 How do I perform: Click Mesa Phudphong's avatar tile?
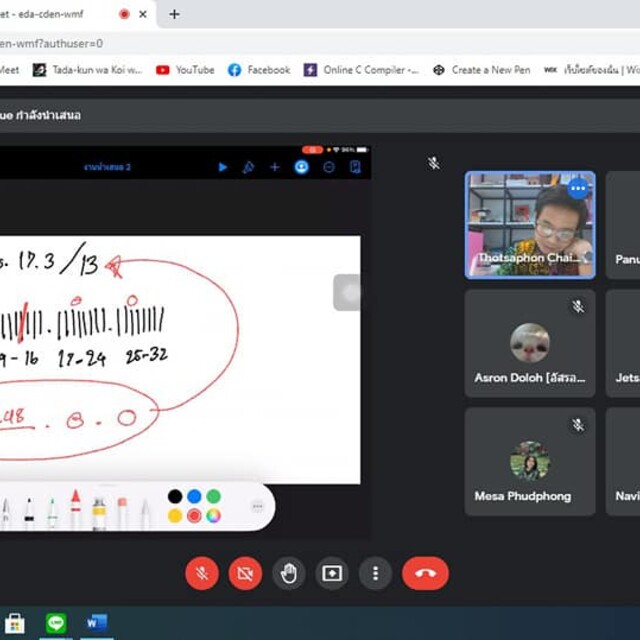pos(529,461)
